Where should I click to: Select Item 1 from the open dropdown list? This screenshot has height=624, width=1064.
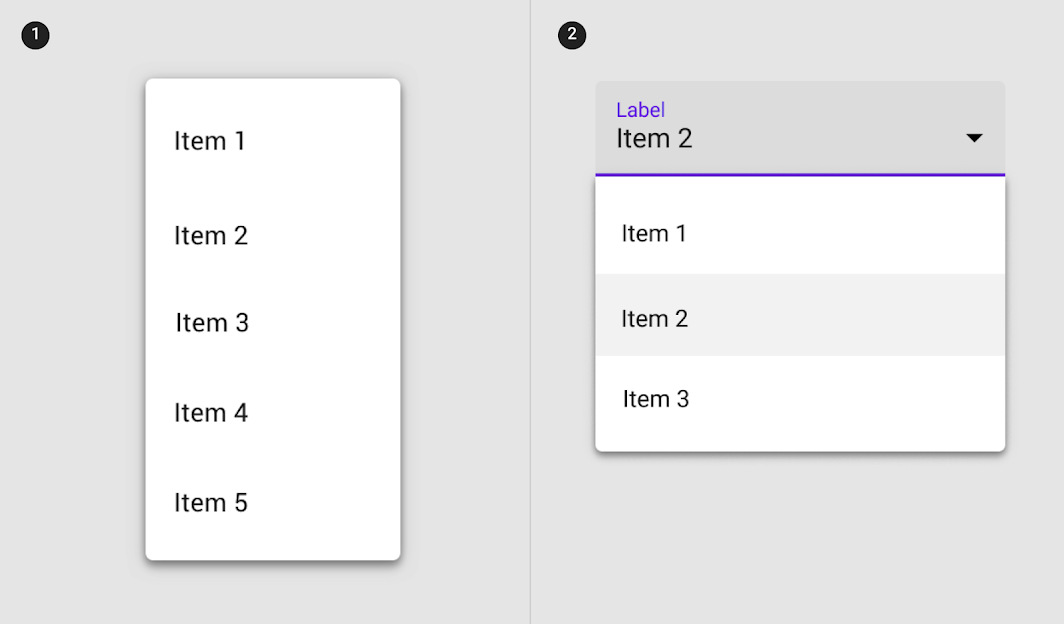(654, 234)
